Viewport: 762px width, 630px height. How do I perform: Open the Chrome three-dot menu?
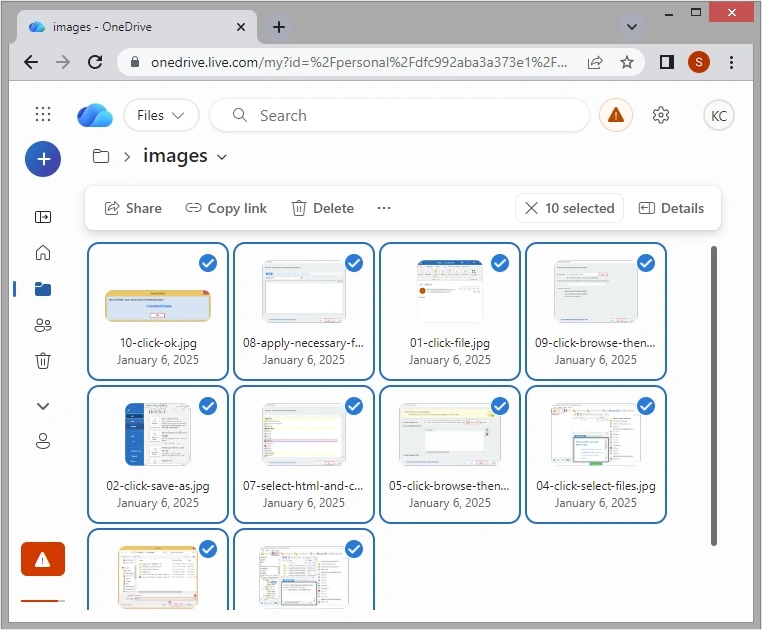point(731,62)
